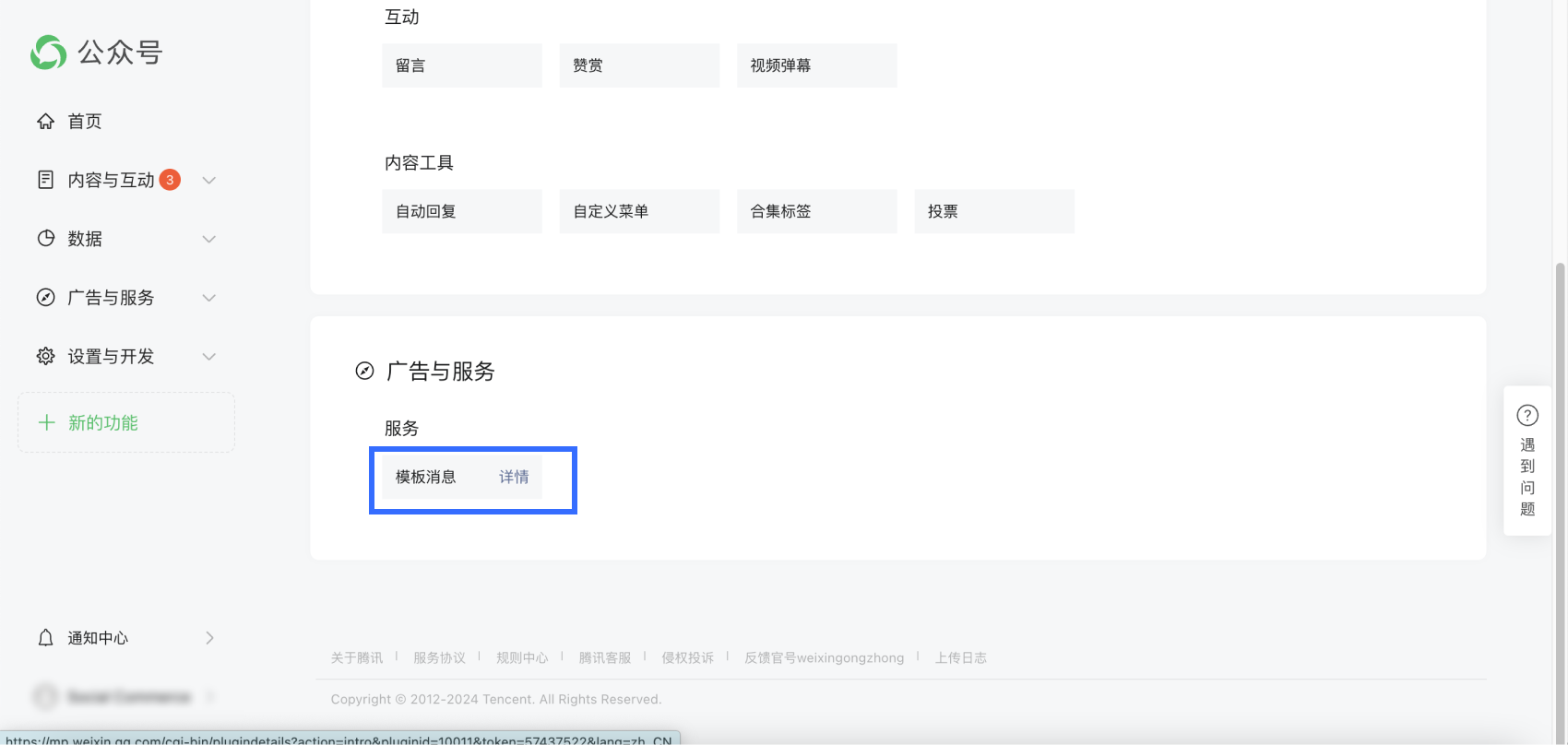This screenshot has height=745, width=1568.
Task: Open 服务协议 footer link
Action: pos(439,657)
